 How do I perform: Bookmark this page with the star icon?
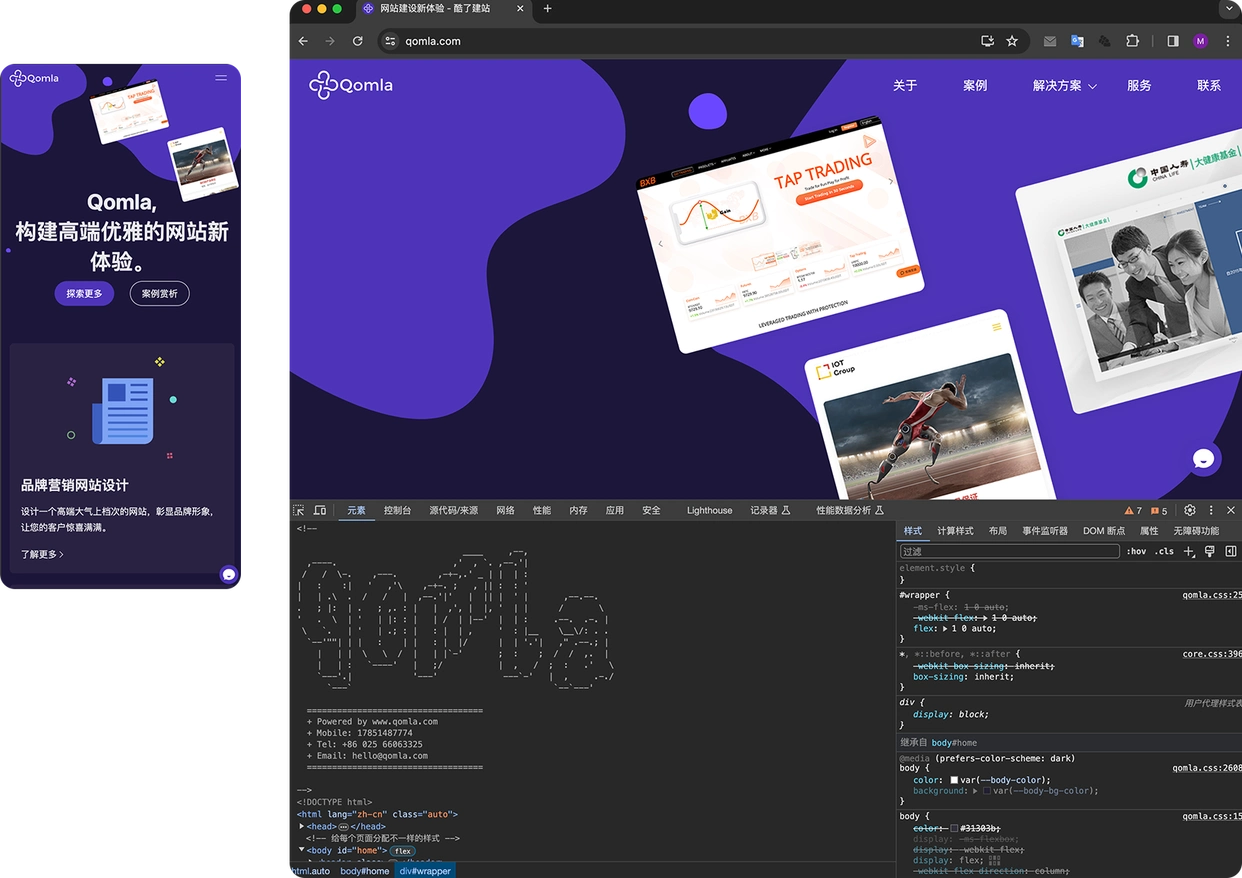click(1012, 41)
